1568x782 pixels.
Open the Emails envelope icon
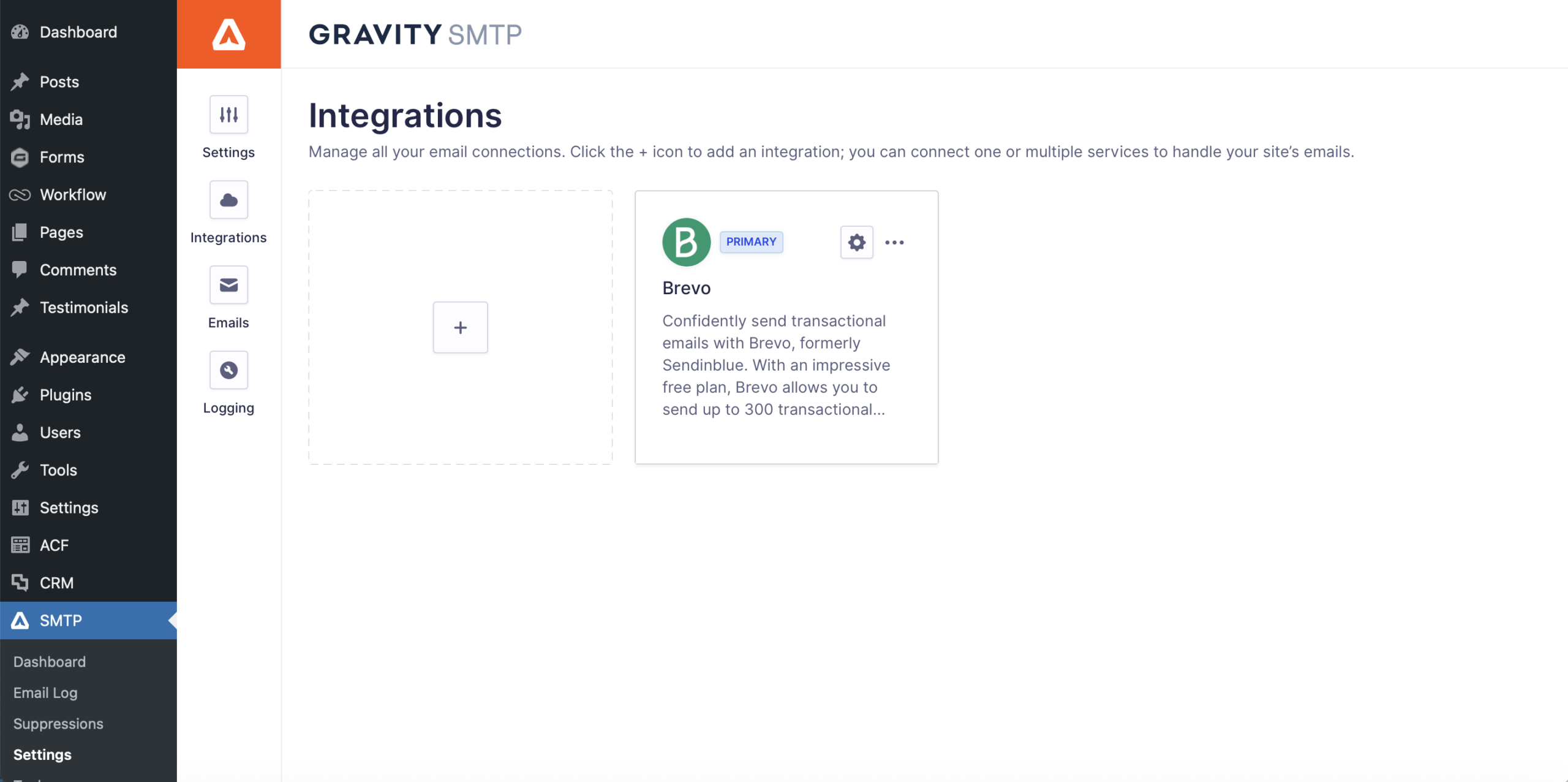tap(228, 285)
